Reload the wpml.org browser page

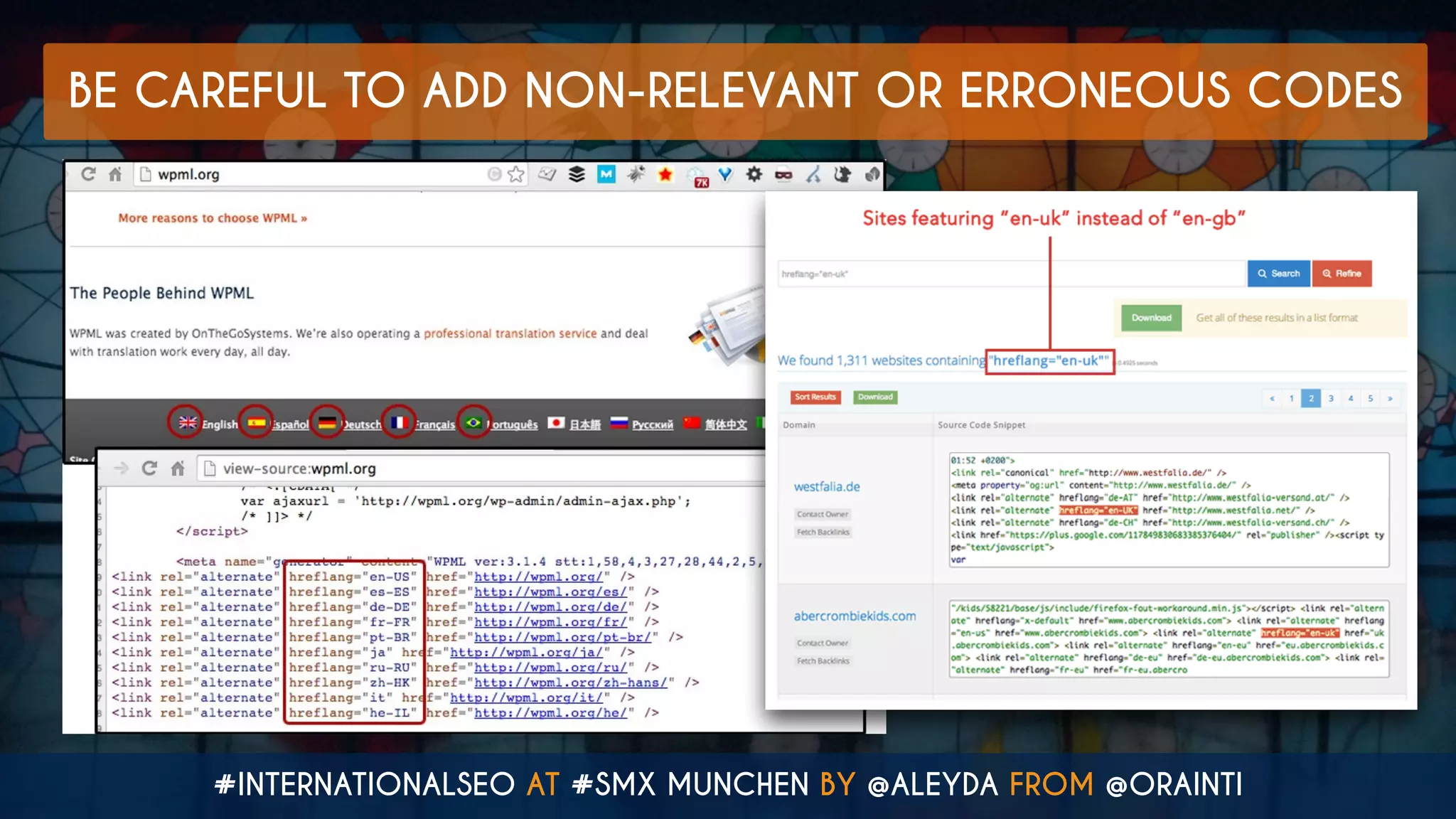[88, 174]
